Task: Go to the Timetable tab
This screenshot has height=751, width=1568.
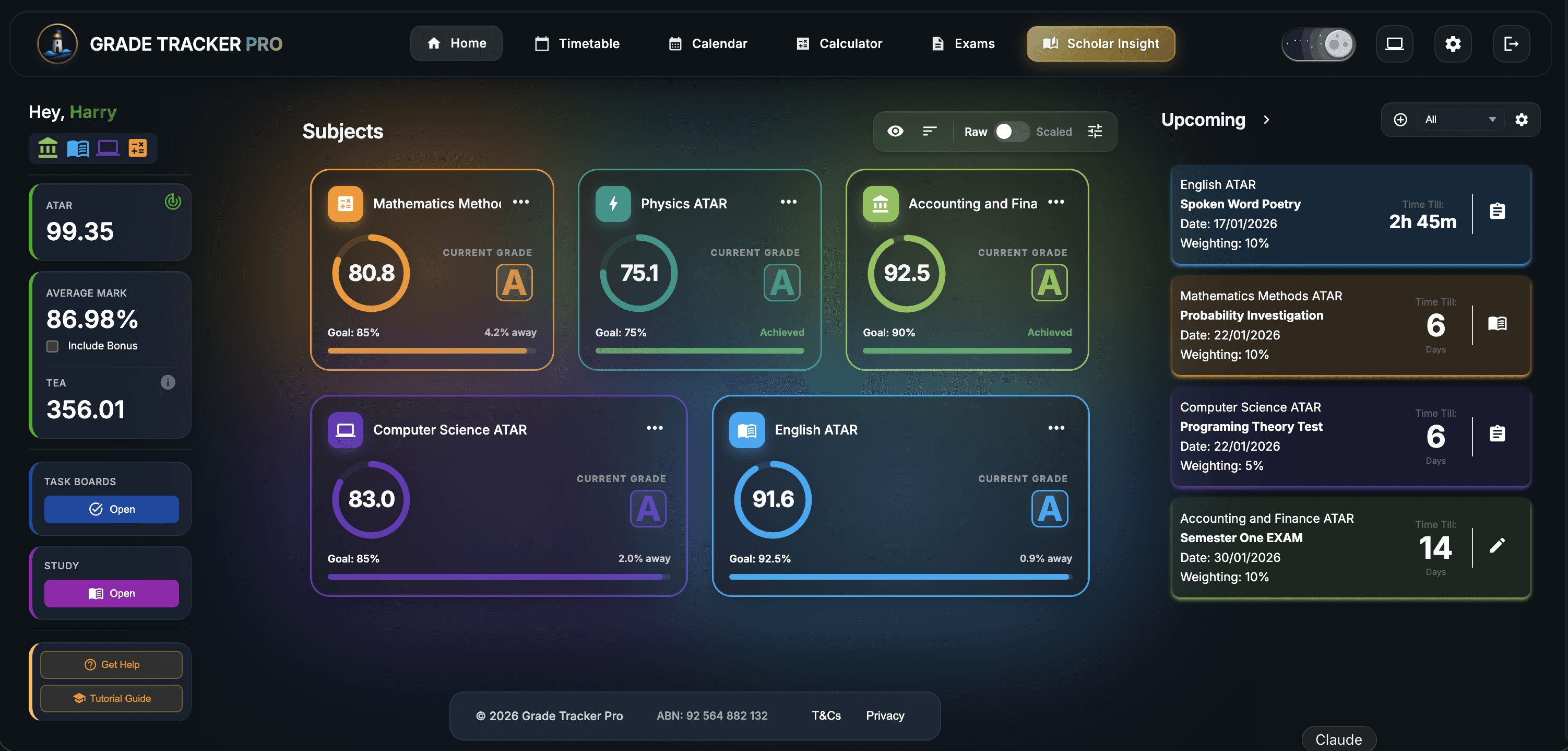Action: click(577, 44)
